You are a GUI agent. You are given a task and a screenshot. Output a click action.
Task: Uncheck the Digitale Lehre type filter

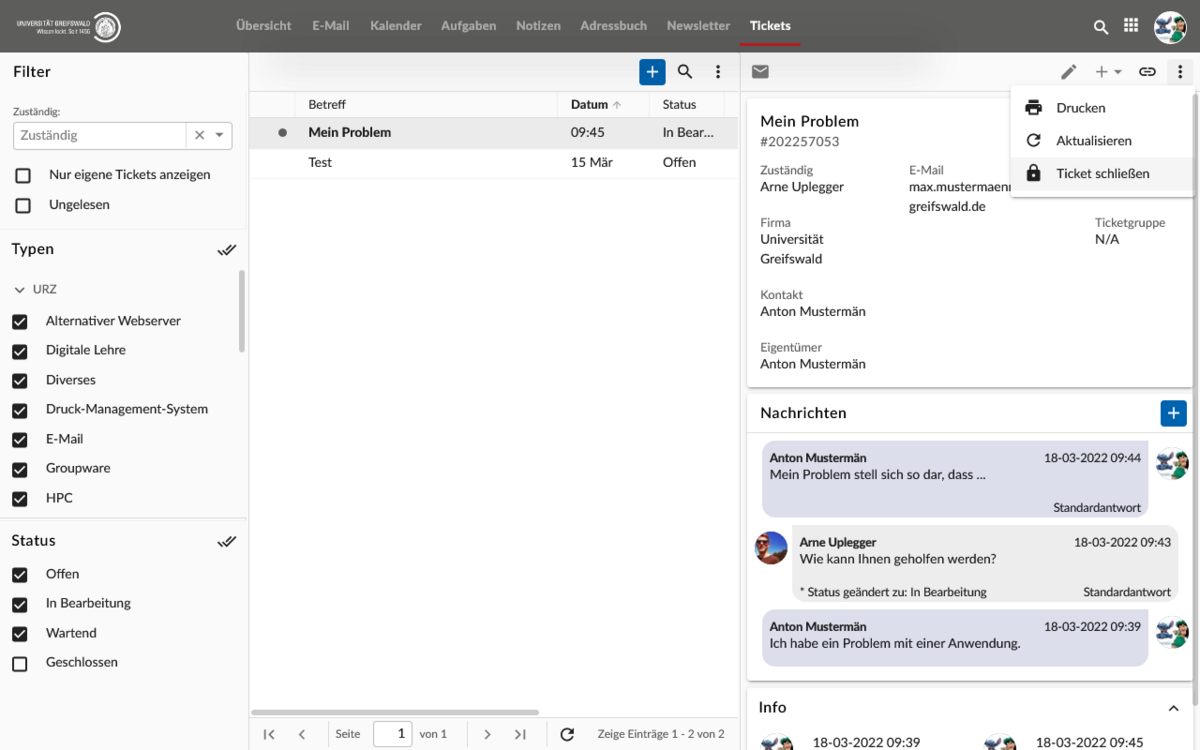[20, 351]
